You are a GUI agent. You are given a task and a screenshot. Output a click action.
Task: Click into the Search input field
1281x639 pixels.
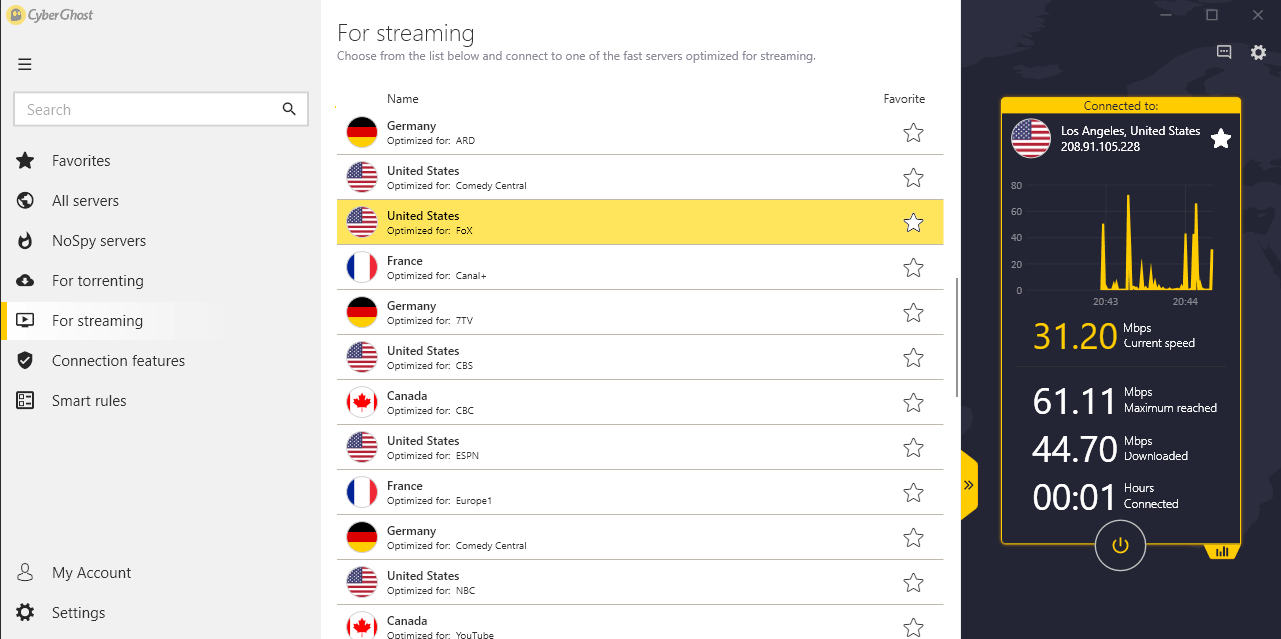point(146,110)
